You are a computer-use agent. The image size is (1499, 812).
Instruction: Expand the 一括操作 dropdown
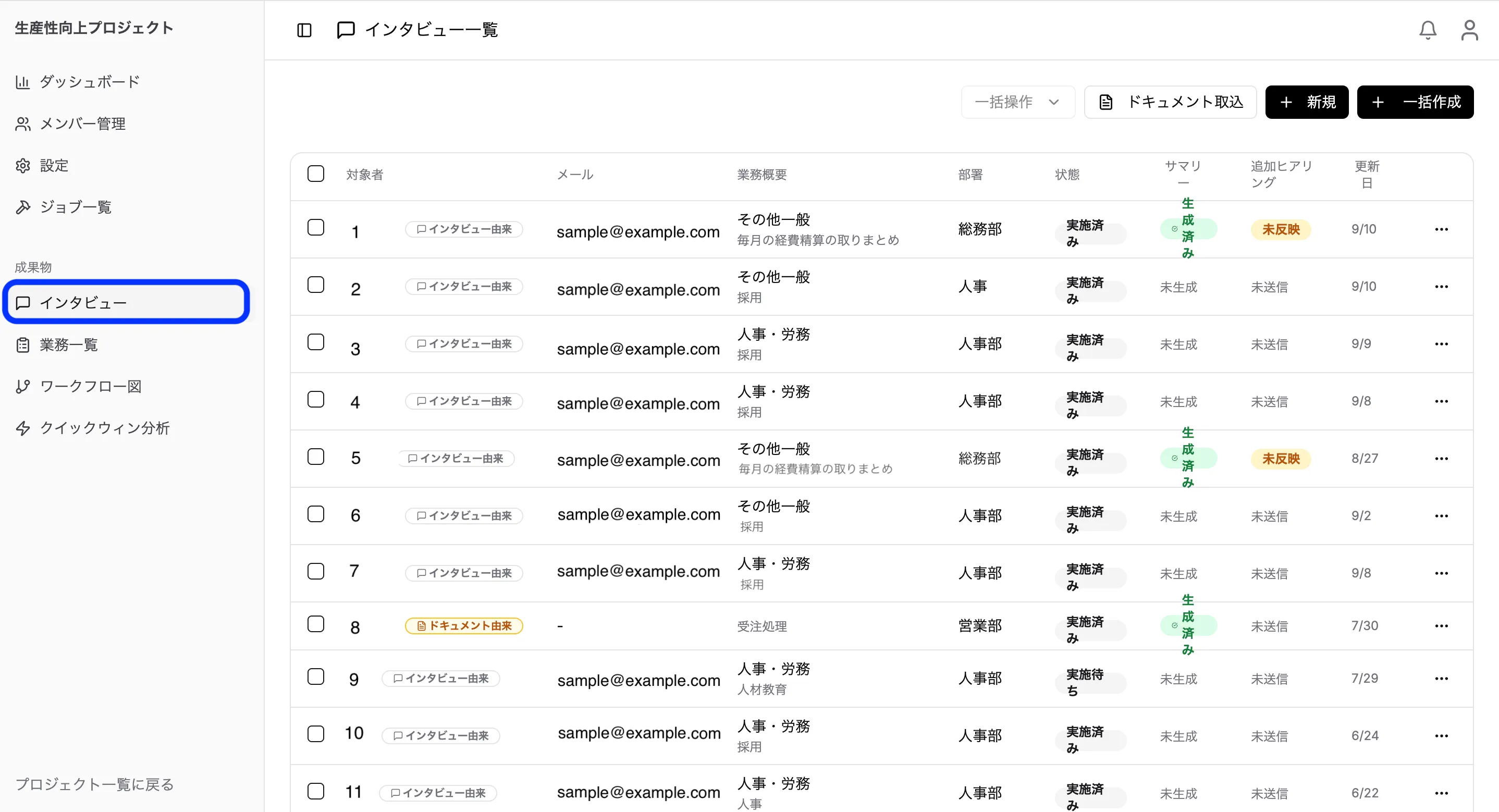[1018, 103]
